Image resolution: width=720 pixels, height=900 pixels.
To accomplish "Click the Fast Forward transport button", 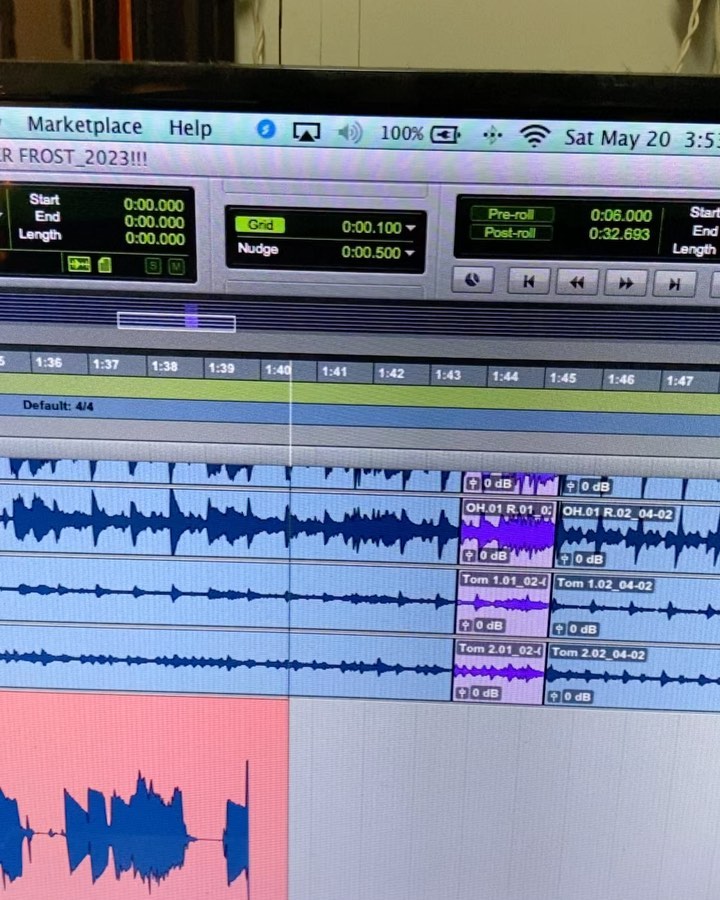I will tap(626, 283).
